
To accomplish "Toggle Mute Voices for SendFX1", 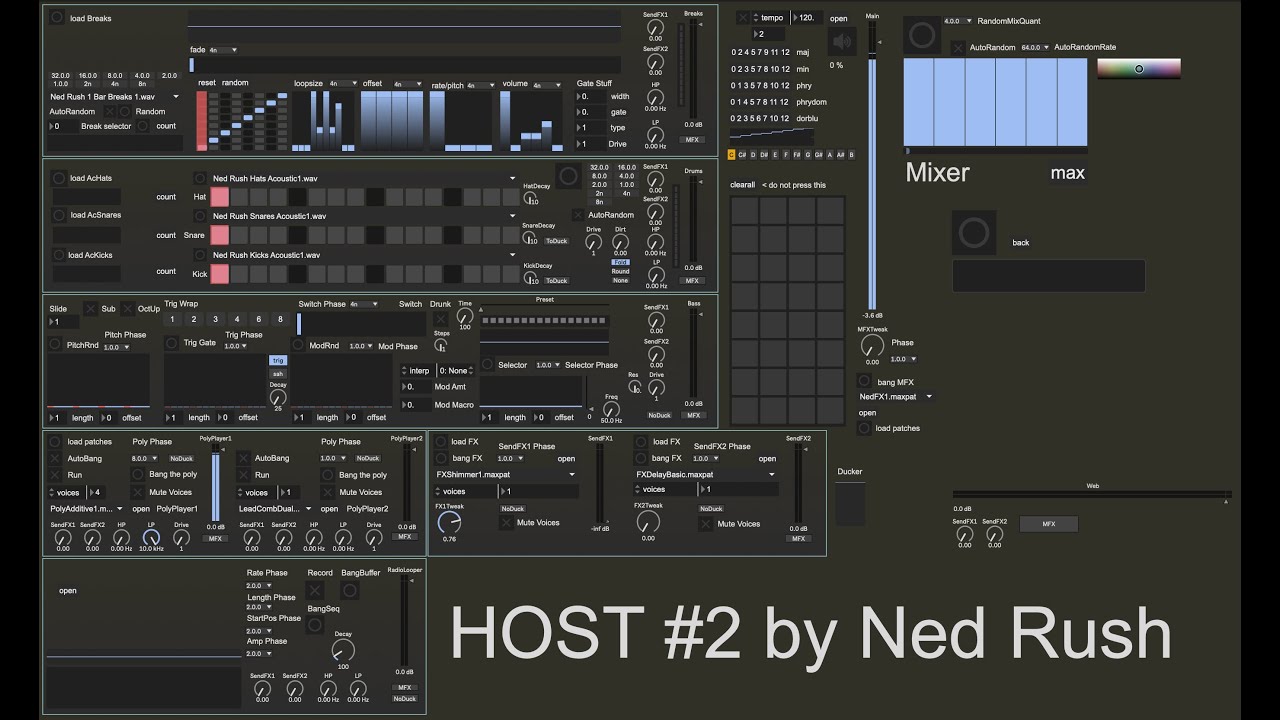I will click(506, 523).
